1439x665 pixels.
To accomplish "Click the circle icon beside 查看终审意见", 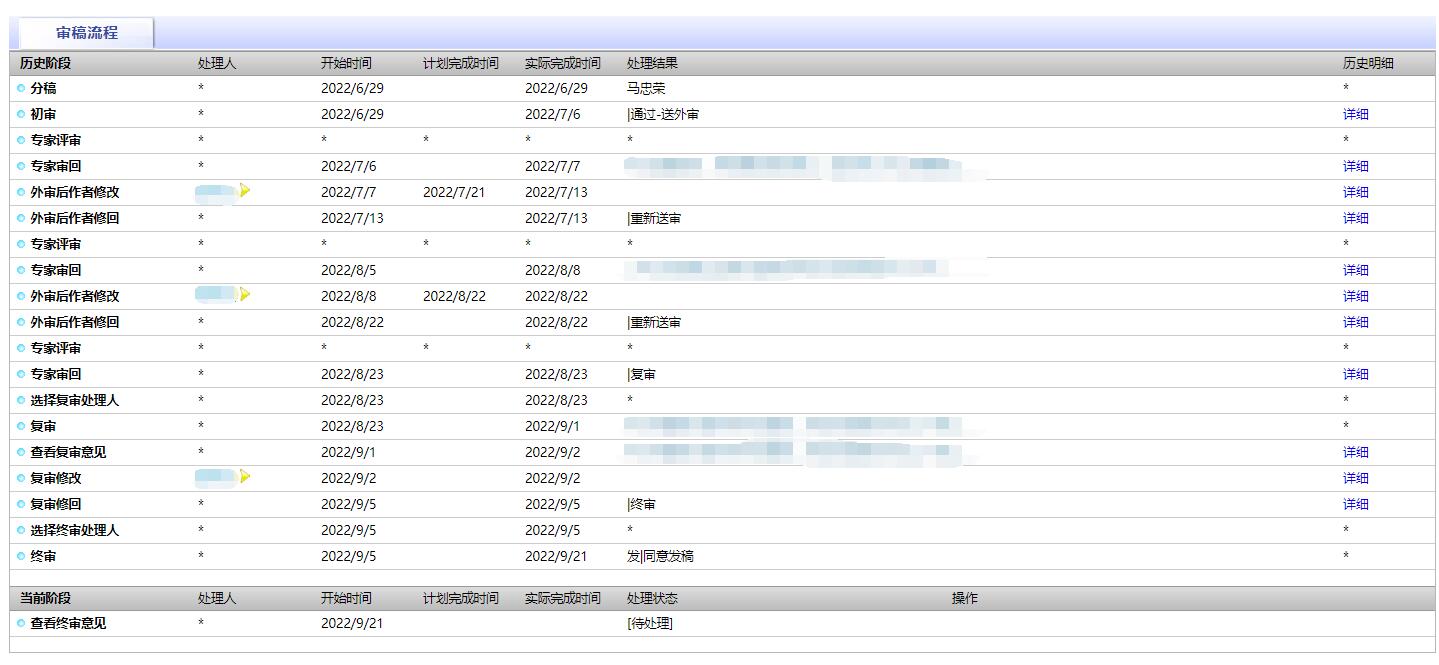I will 21,623.
